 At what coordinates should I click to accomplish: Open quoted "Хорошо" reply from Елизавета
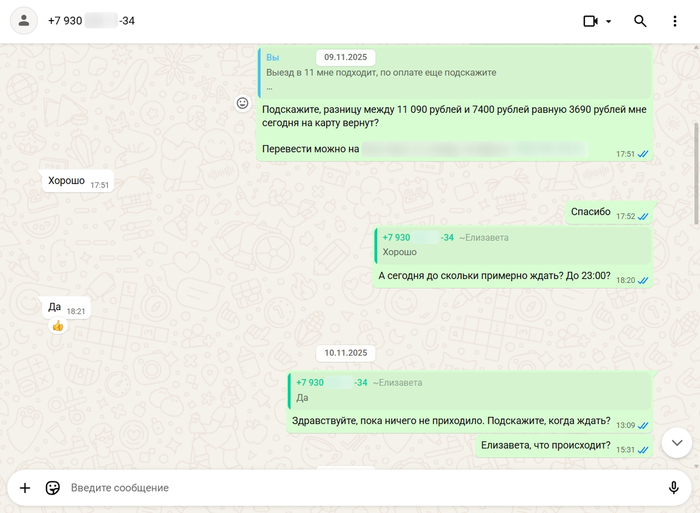coord(512,245)
